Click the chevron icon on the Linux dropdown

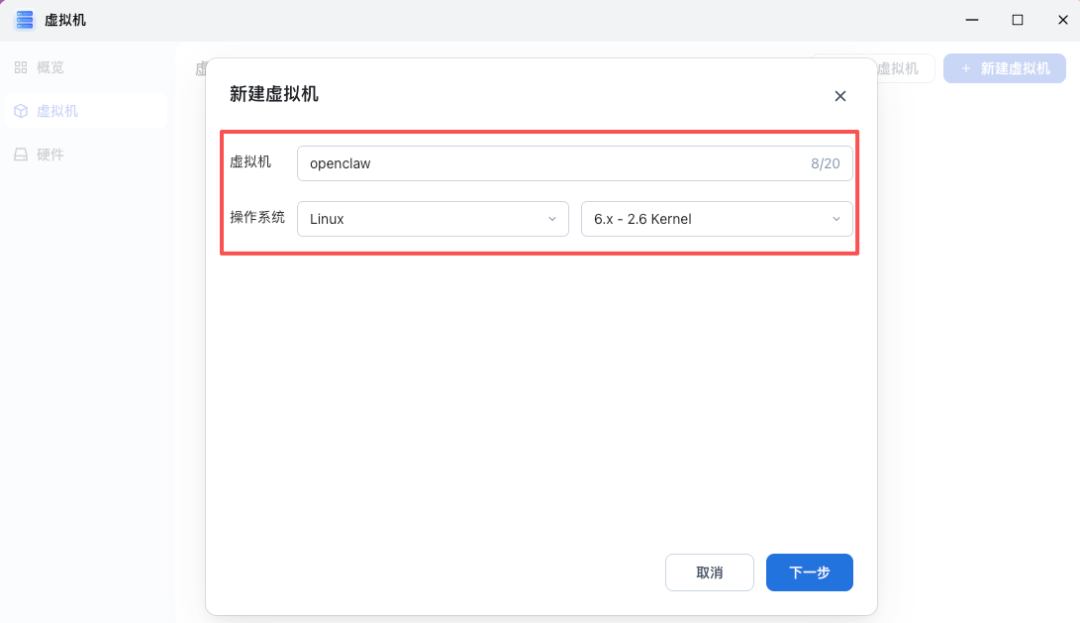tap(553, 218)
